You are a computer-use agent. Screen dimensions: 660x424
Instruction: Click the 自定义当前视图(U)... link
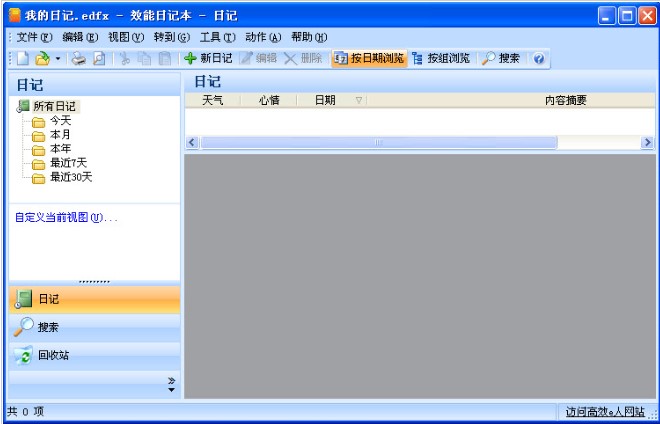click(66, 218)
